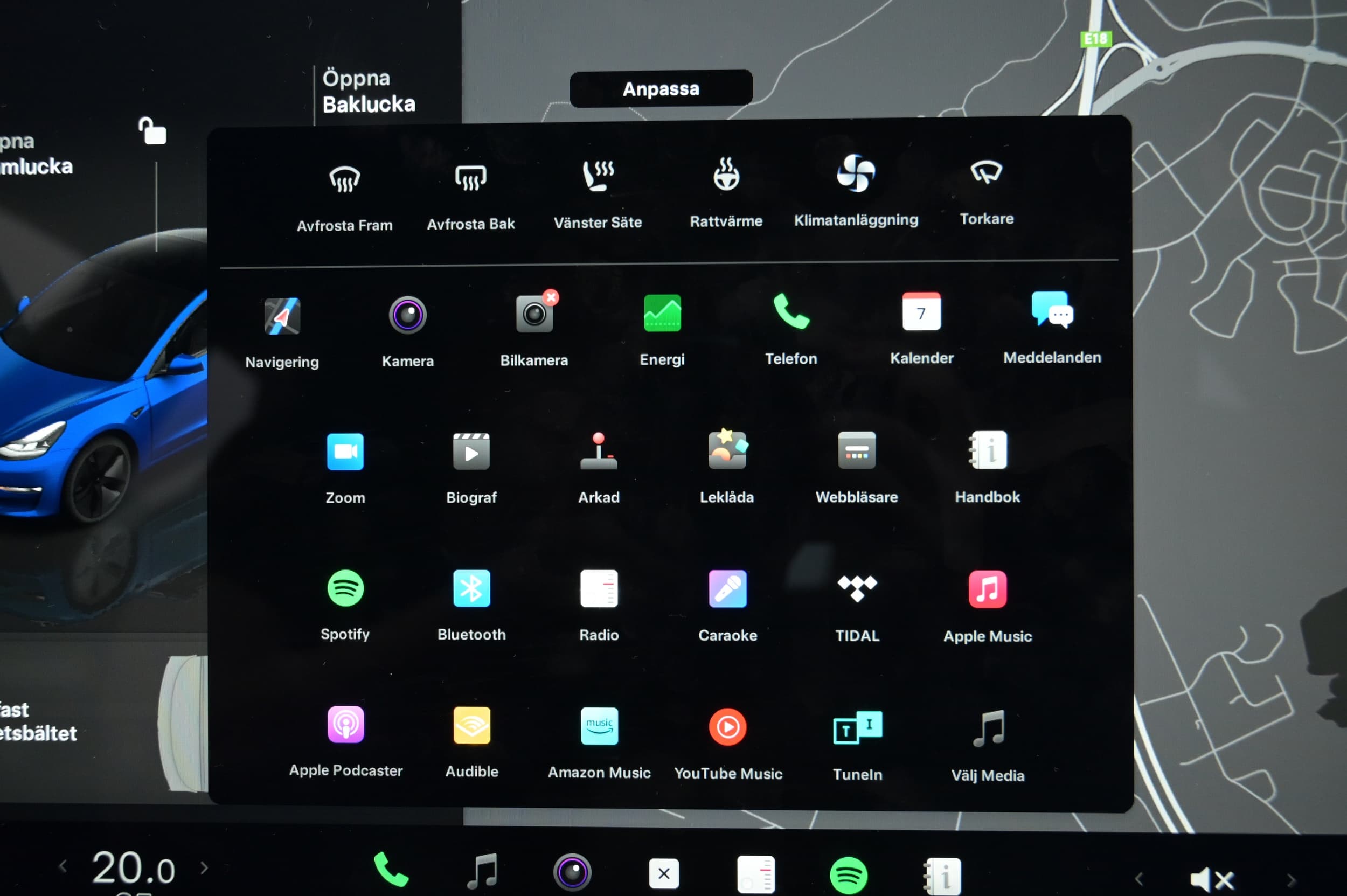The height and width of the screenshot is (896, 1347).
Task: Turn on Avfrosta Fram defrost
Action: (345, 198)
